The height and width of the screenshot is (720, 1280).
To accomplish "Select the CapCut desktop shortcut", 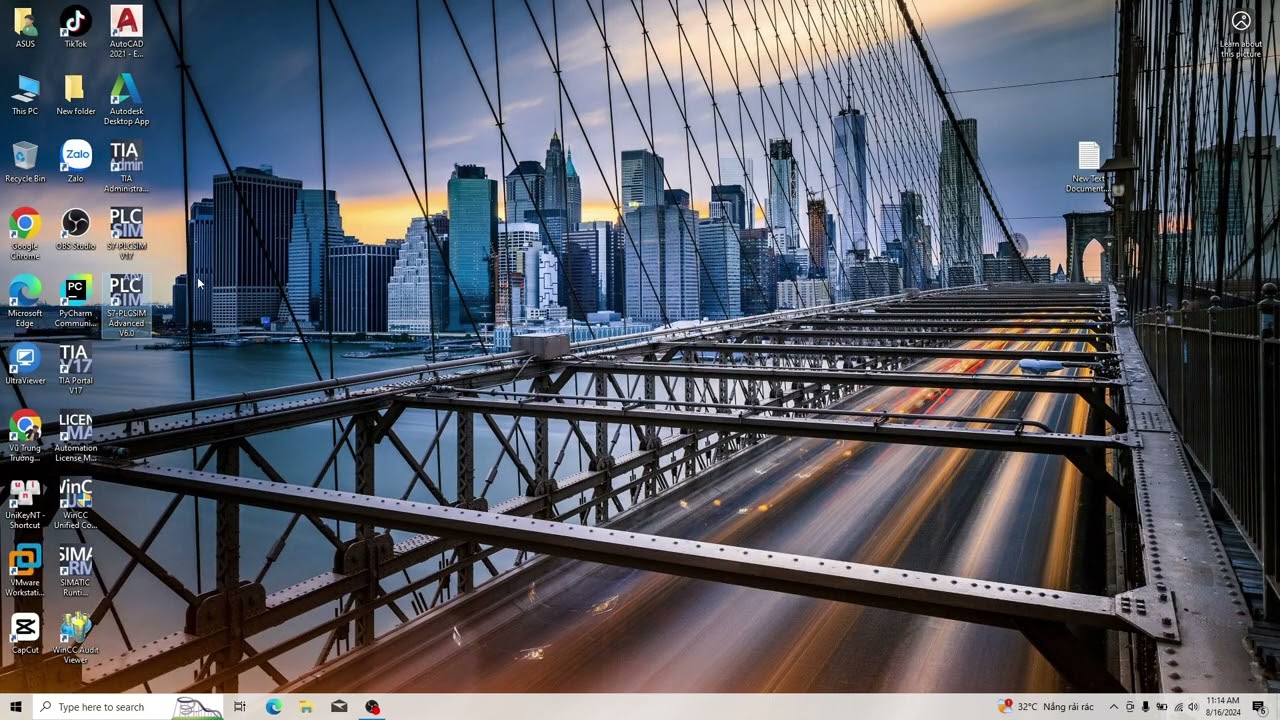I will (25, 633).
